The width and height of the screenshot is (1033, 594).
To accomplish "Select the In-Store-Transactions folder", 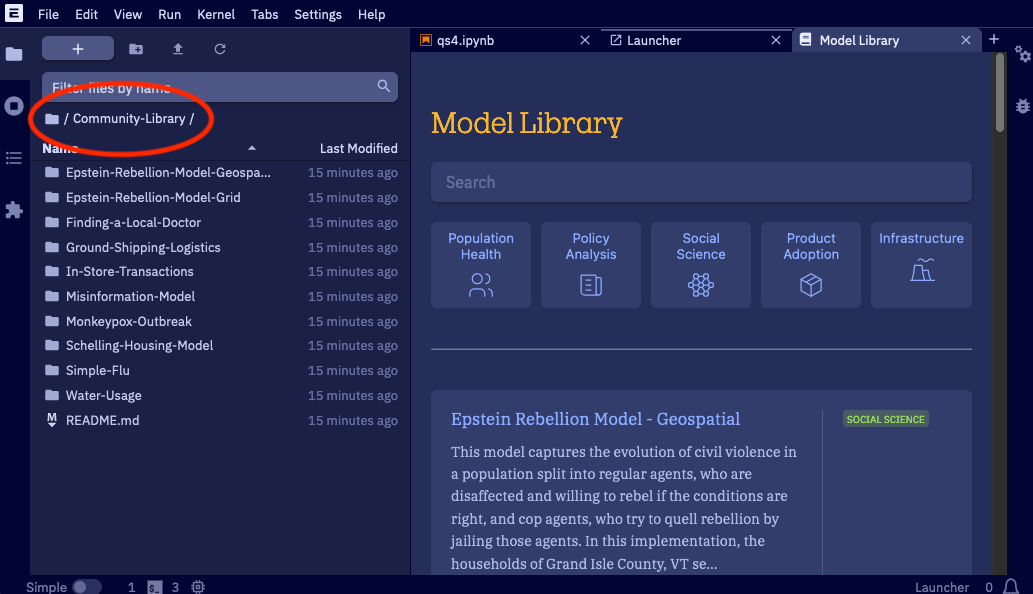I will coord(221,271).
